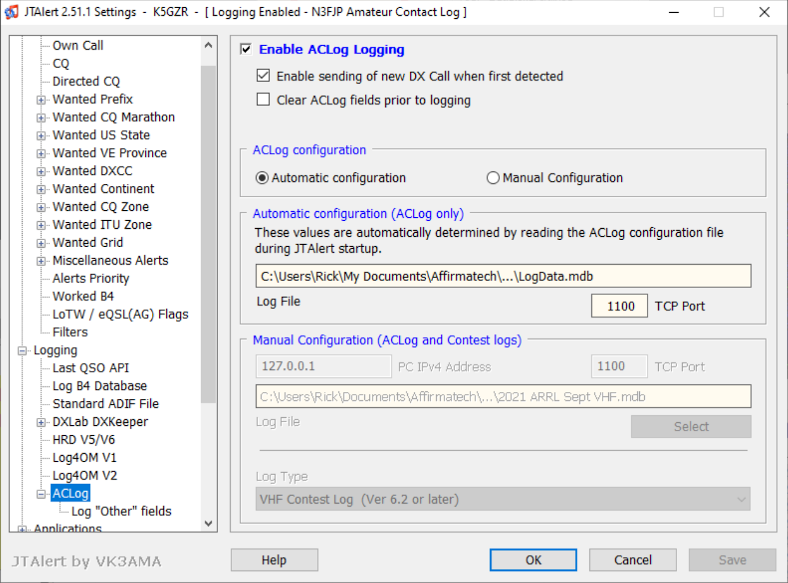788x583 pixels.
Task: Expand the Wanted CQ Marathon node
Action: click(x=41, y=118)
